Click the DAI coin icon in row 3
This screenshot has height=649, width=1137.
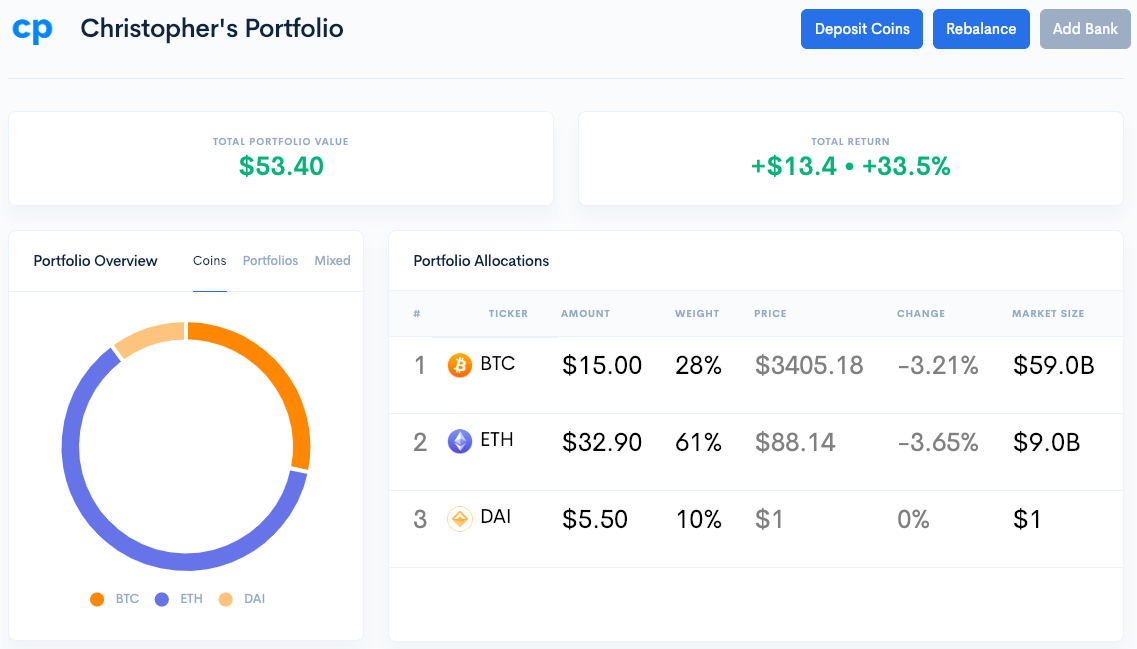pyautogui.click(x=459, y=518)
